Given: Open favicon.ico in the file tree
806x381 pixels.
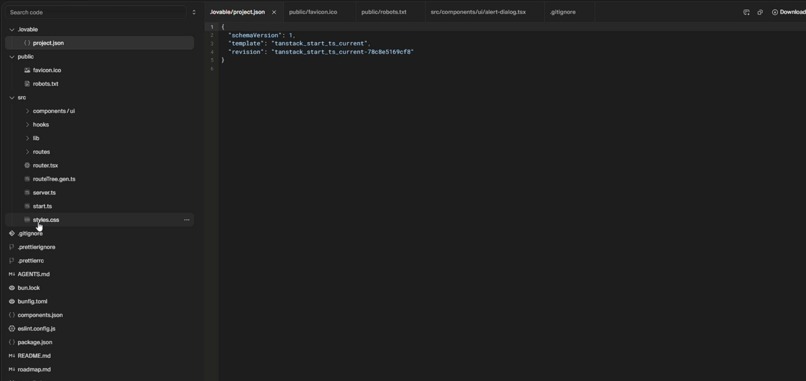Looking at the screenshot, I should pyautogui.click(x=47, y=70).
